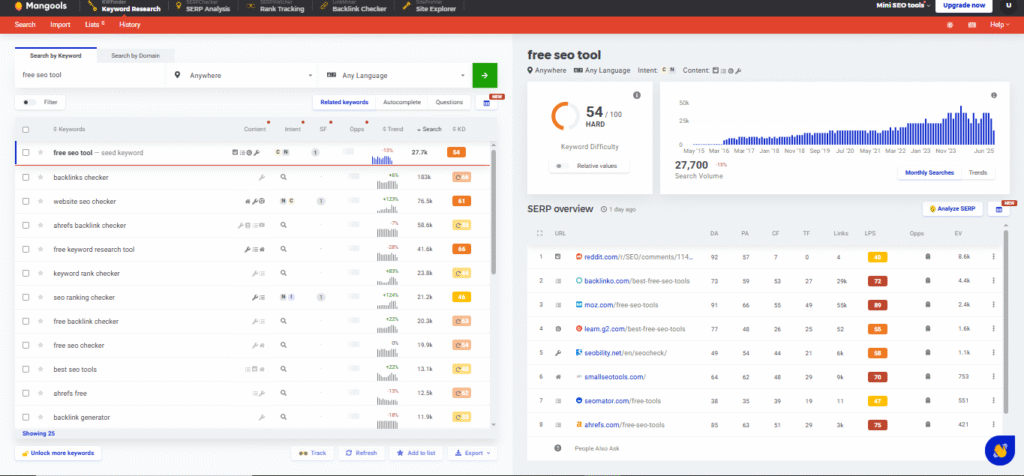This screenshot has height=476, width=1024.
Task: Switch to Questions tab
Action: 449,103
